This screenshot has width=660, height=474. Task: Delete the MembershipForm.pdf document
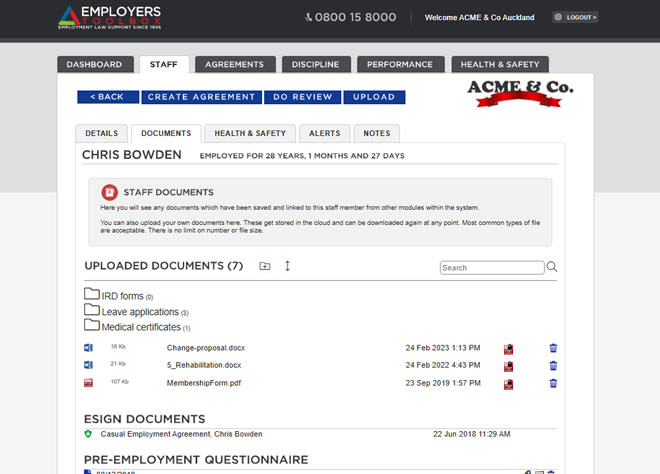click(553, 383)
